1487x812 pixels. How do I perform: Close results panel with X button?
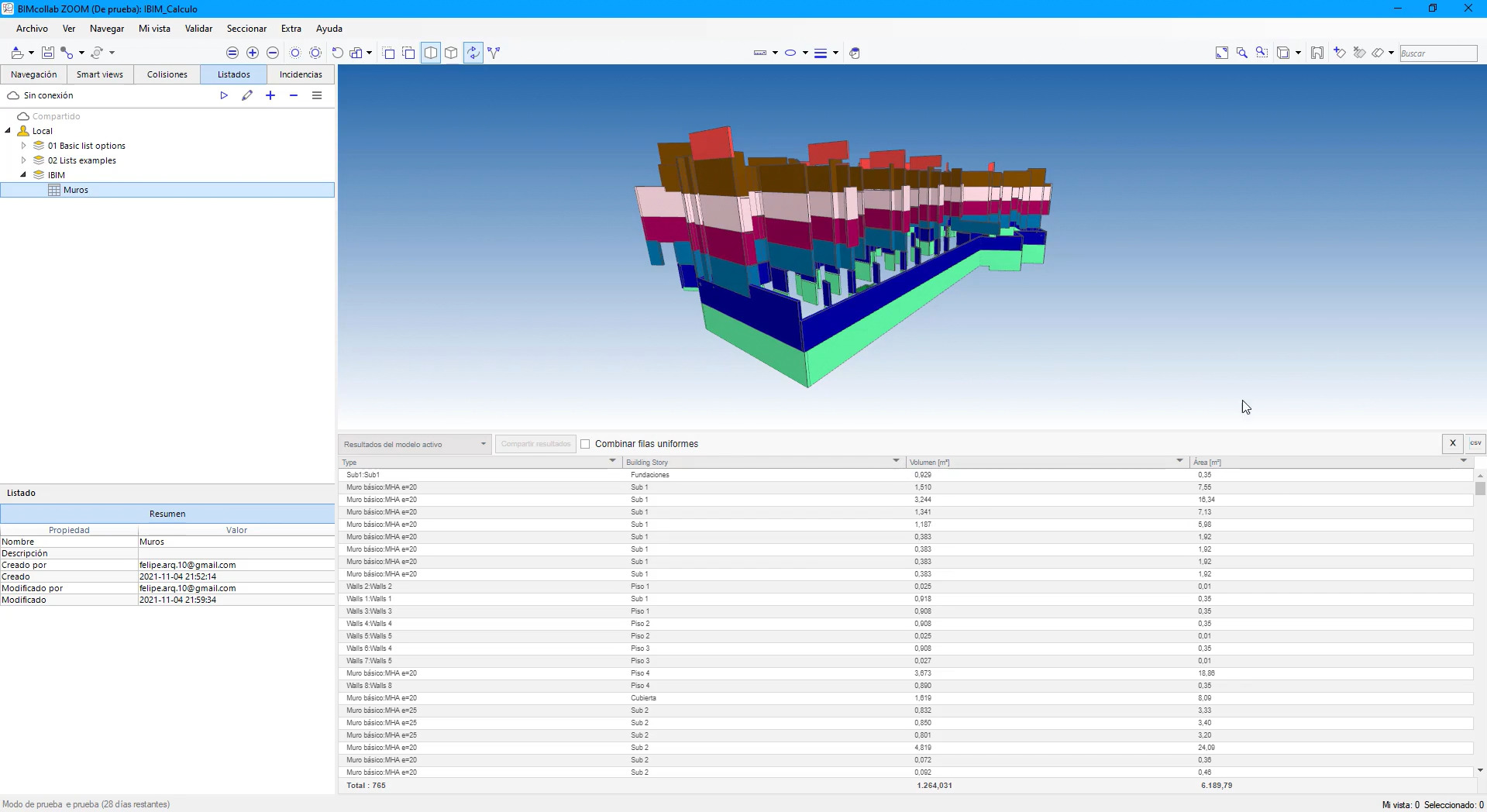[x=1453, y=443]
